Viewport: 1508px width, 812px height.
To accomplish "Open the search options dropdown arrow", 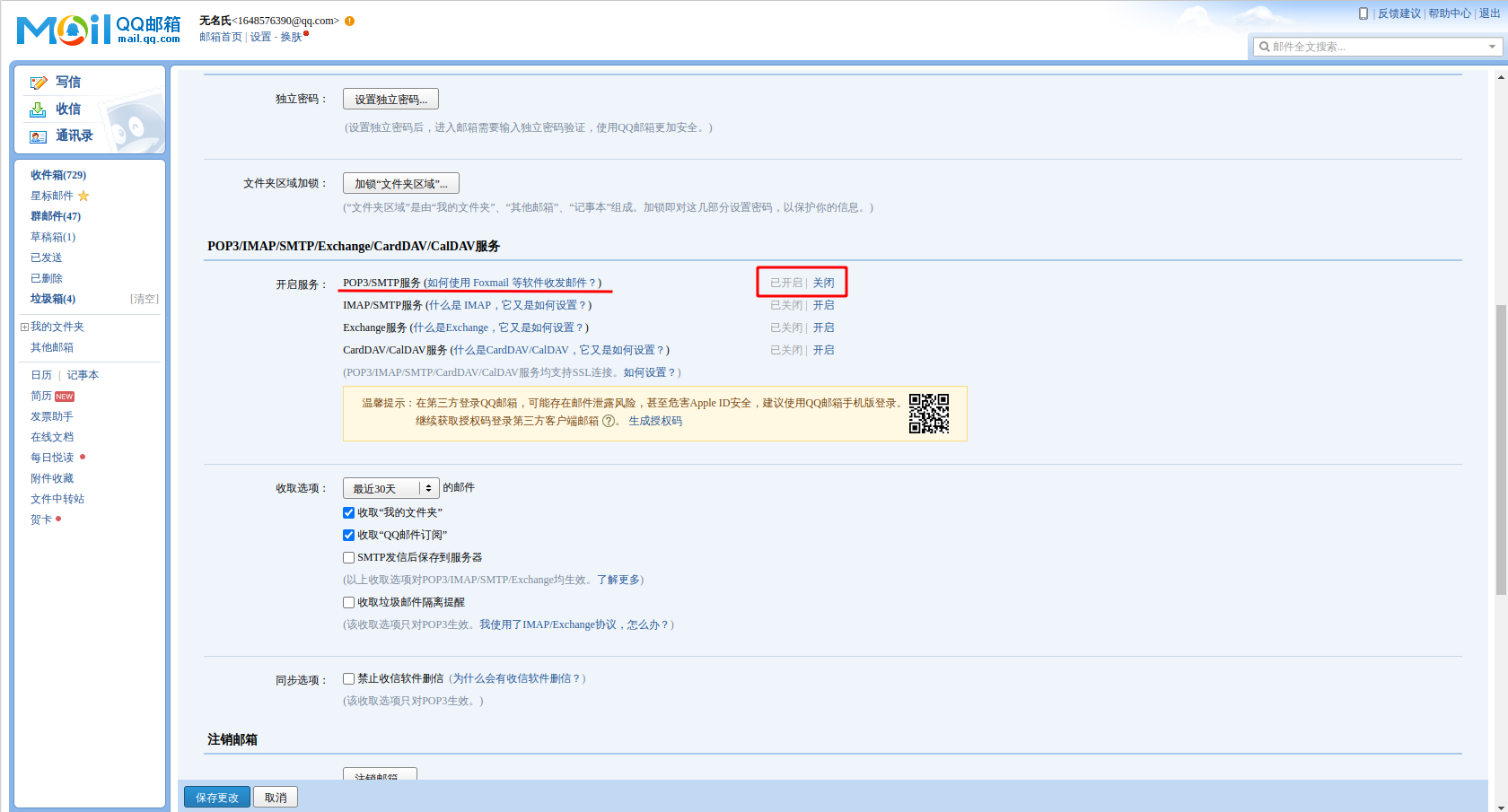I will [1492, 46].
